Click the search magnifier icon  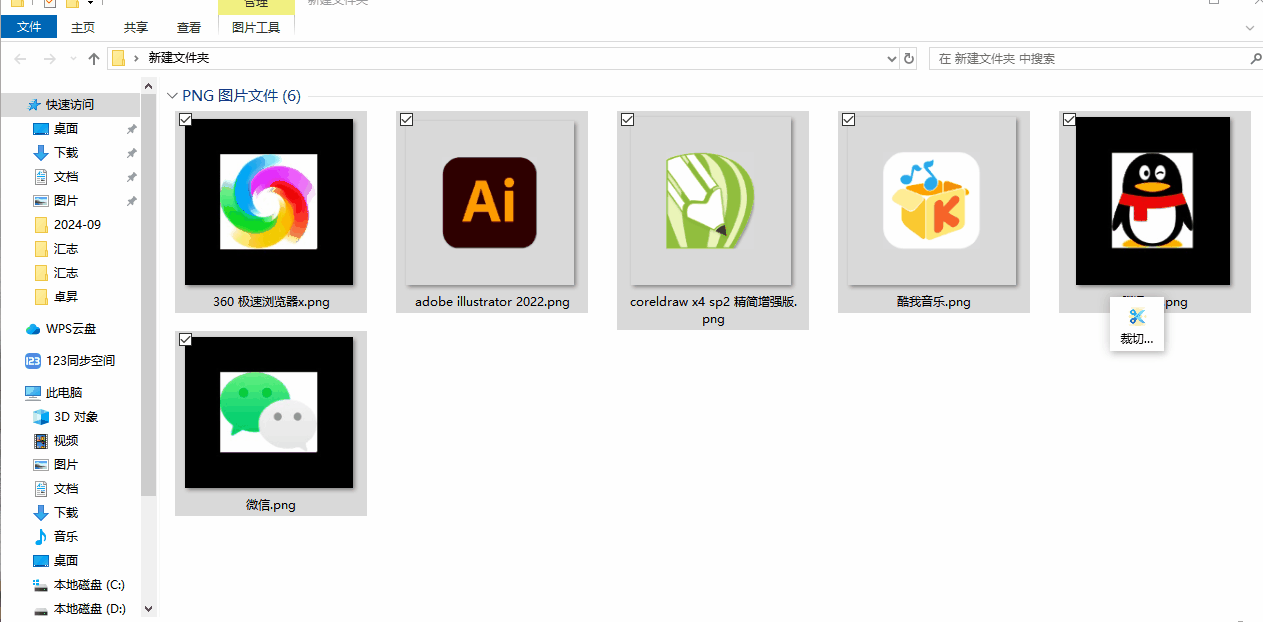(1256, 59)
